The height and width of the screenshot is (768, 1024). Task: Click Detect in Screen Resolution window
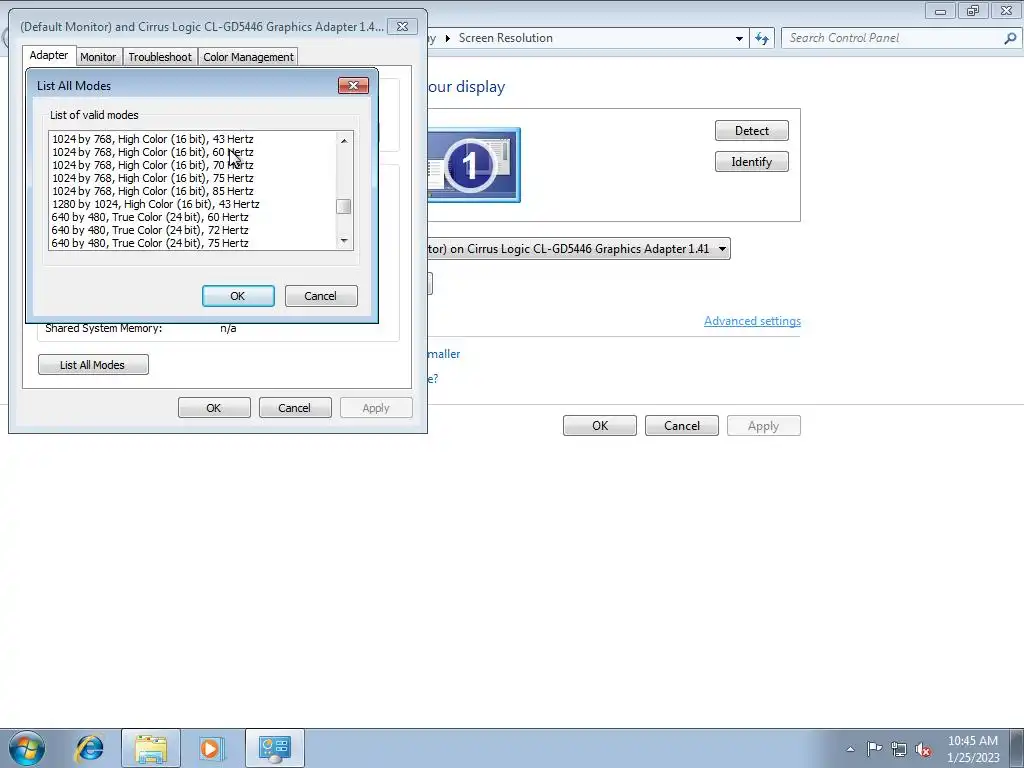(752, 131)
